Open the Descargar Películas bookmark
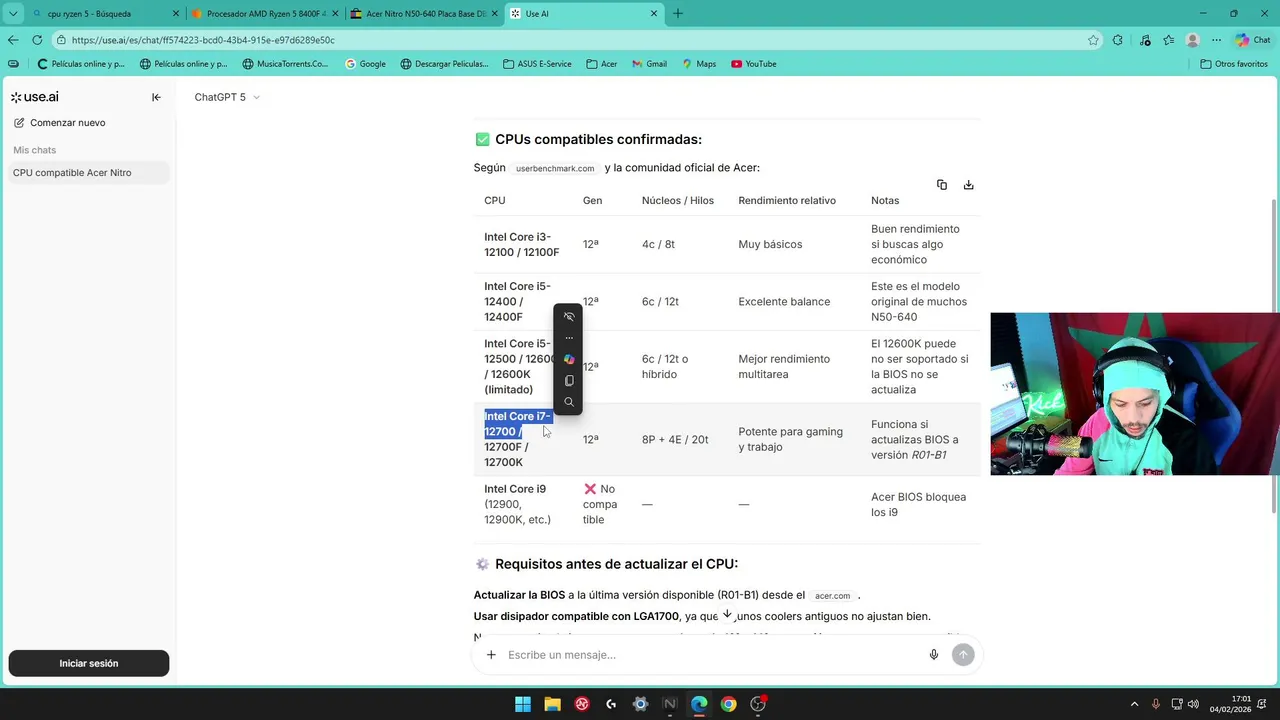The width and height of the screenshot is (1280, 720). (444, 64)
